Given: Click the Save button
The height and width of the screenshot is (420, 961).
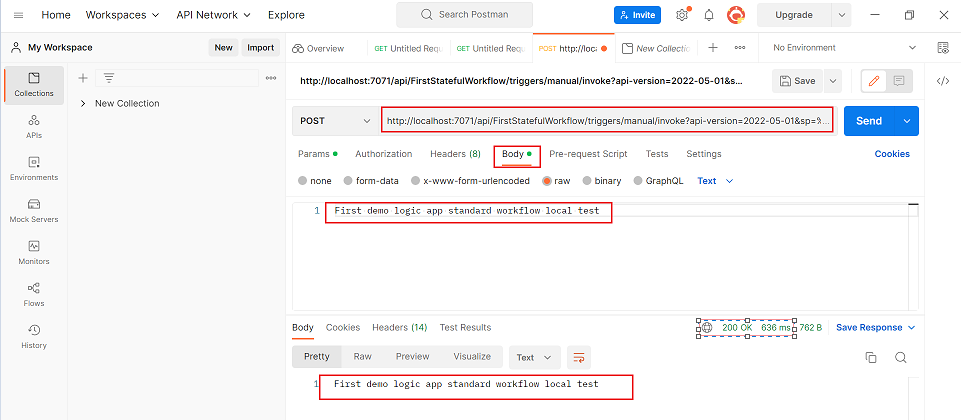Looking at the screenshot, I should [797, 81].
